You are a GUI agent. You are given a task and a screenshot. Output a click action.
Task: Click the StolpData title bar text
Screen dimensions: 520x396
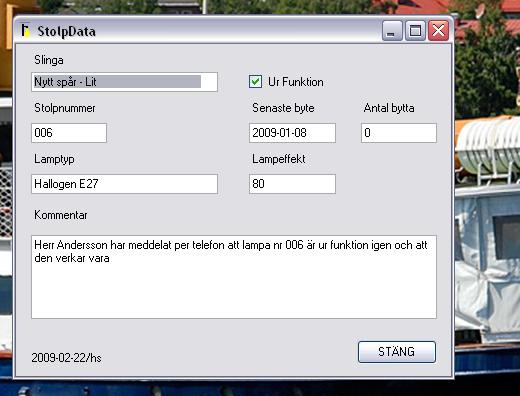tap(66, 31)
